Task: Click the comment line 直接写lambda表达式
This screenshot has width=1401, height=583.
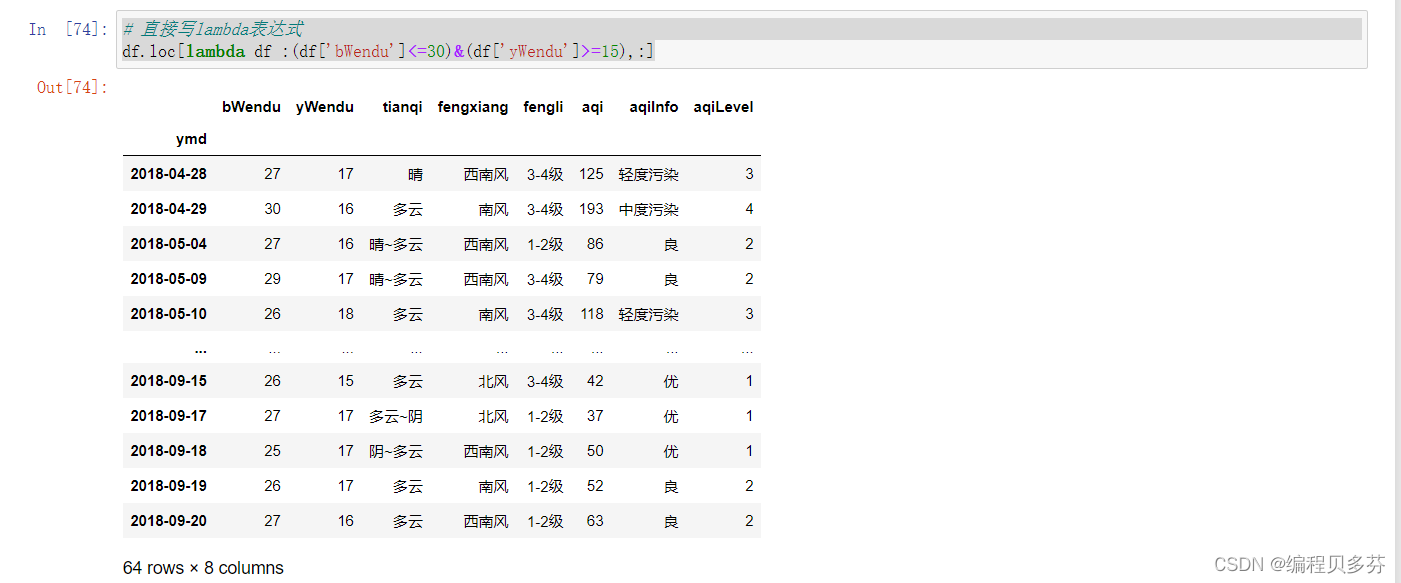Action: click(x=212, y=29)
